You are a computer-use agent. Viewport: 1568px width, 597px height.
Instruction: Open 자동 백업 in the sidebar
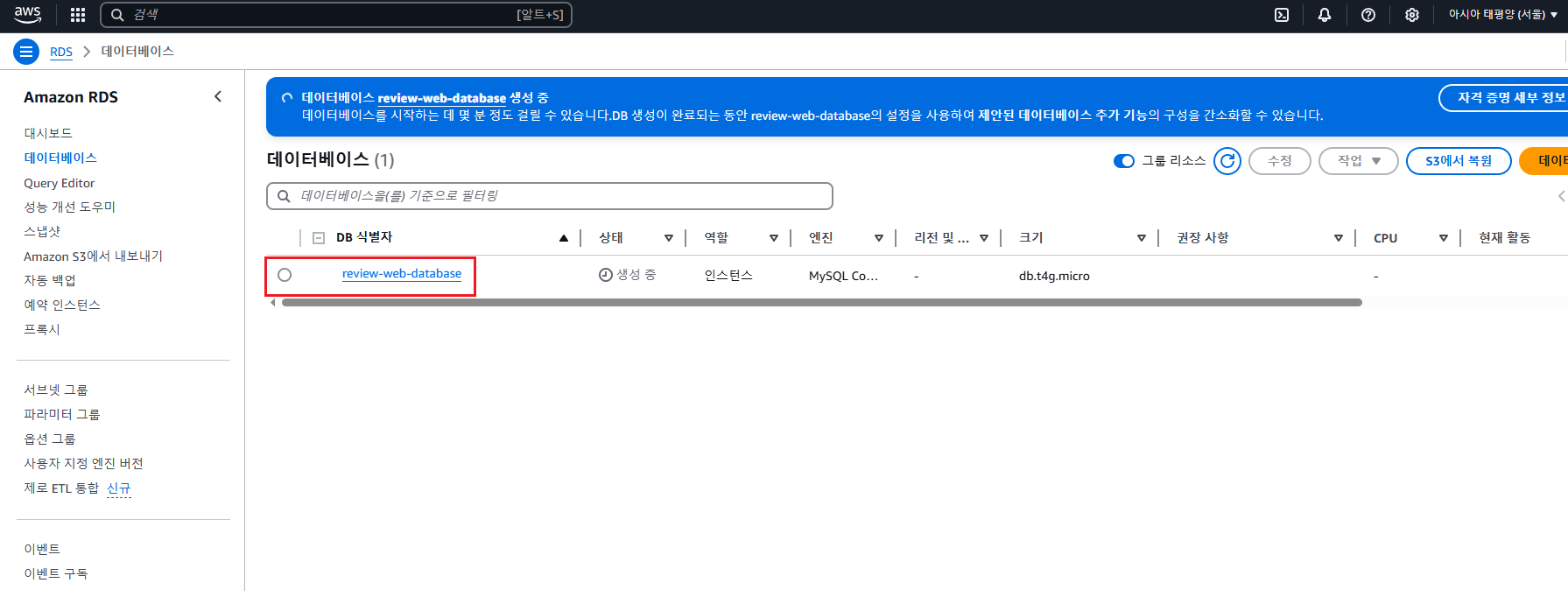(x=50, y=280)
